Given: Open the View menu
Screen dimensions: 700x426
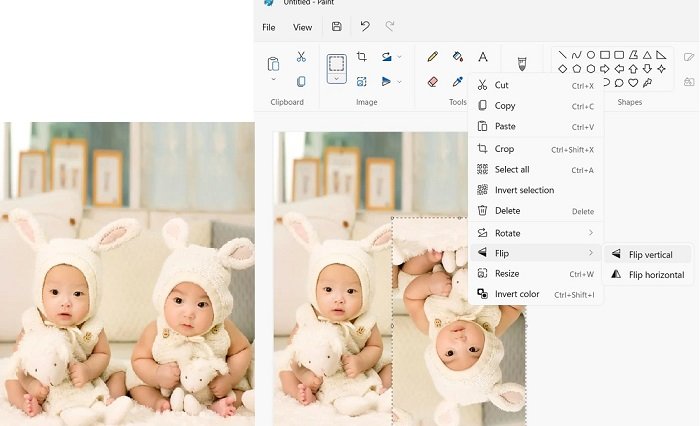Looking at the screenshot, I should click(x=302, y=27).
